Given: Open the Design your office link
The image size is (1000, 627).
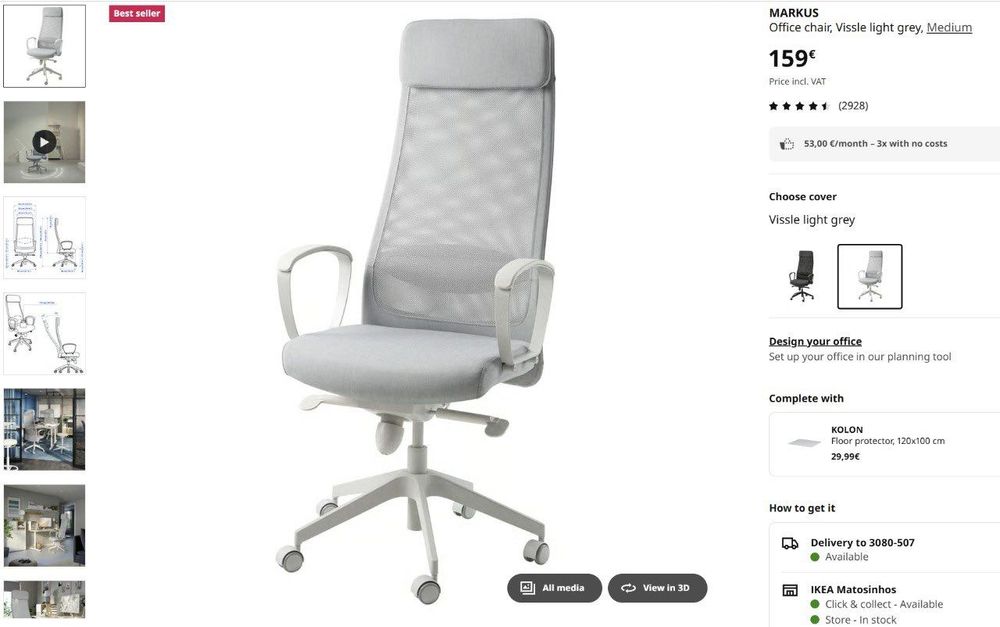Looking at the screenshot, I should click(x=815, y=341).
